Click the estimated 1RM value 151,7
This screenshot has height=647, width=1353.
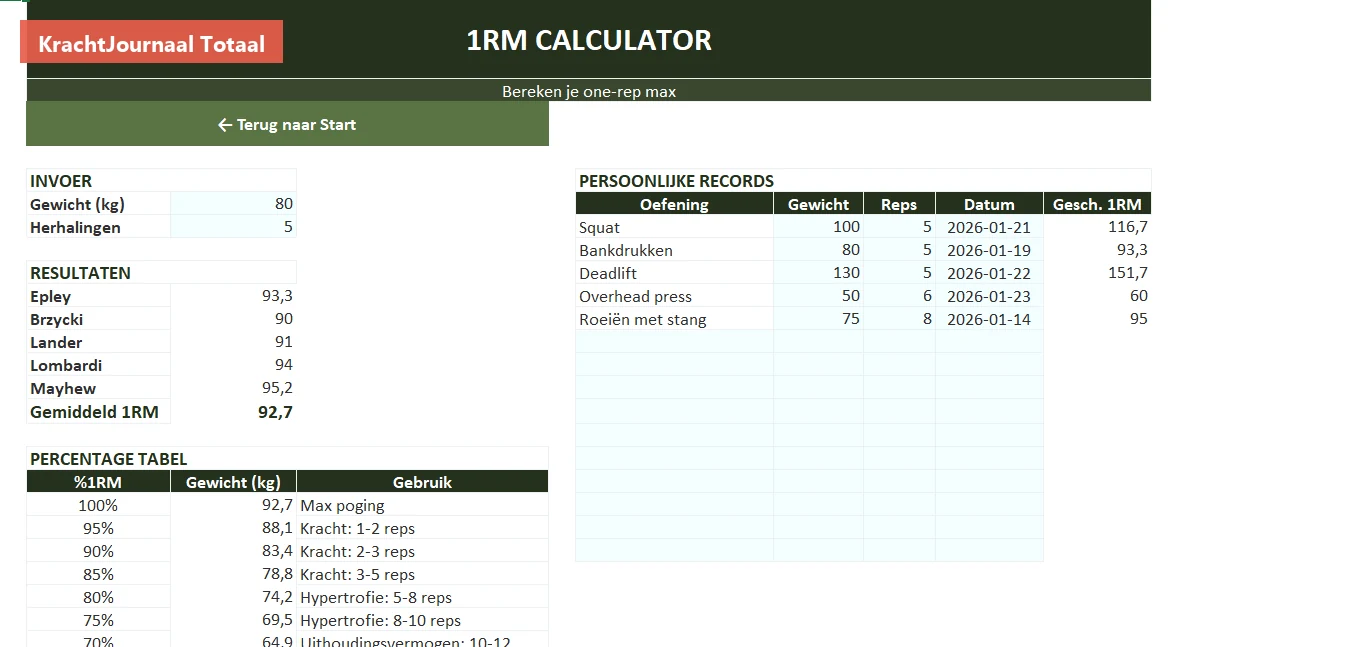[x=1097, y=273]
